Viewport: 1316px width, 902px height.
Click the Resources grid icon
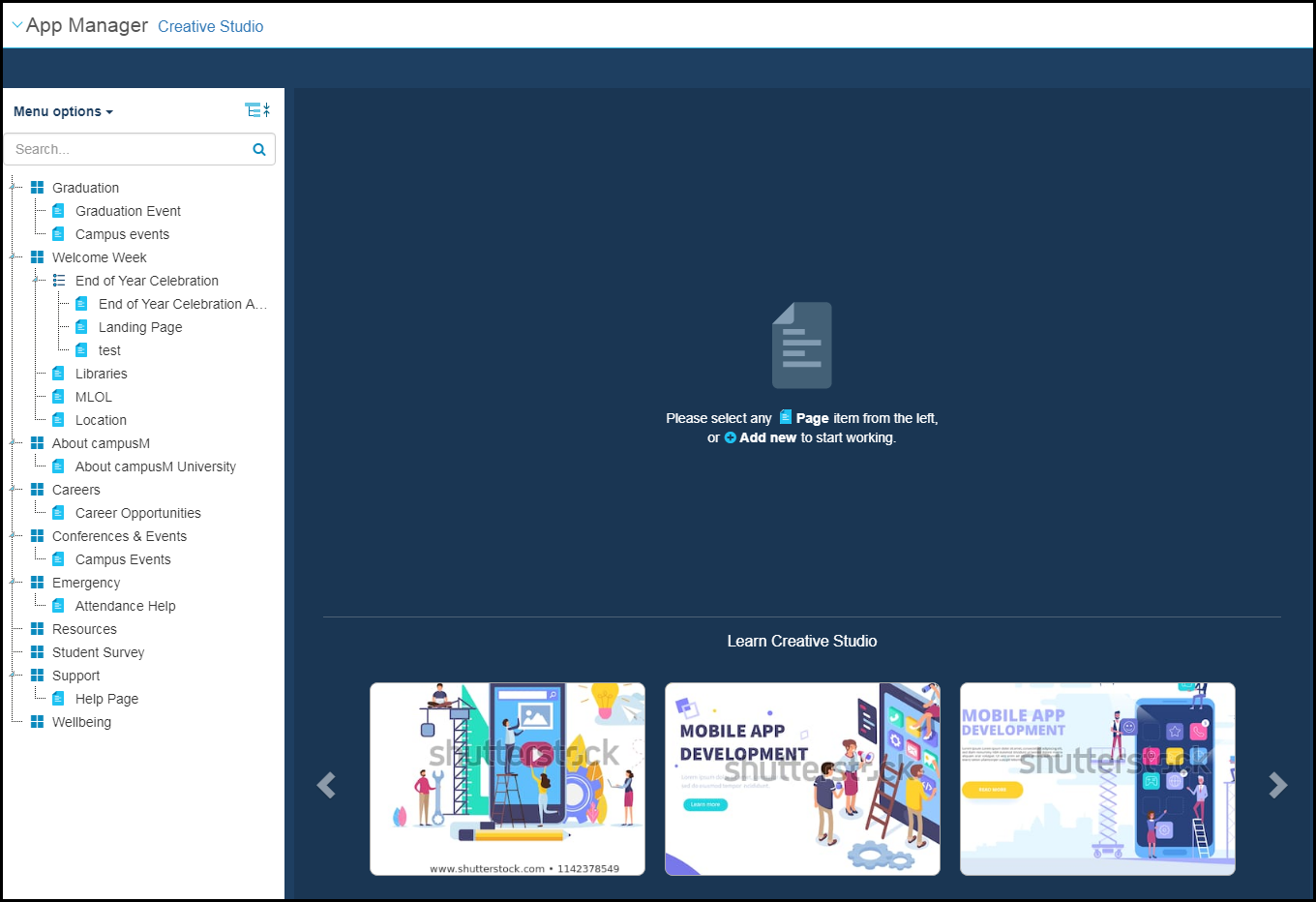37,629
